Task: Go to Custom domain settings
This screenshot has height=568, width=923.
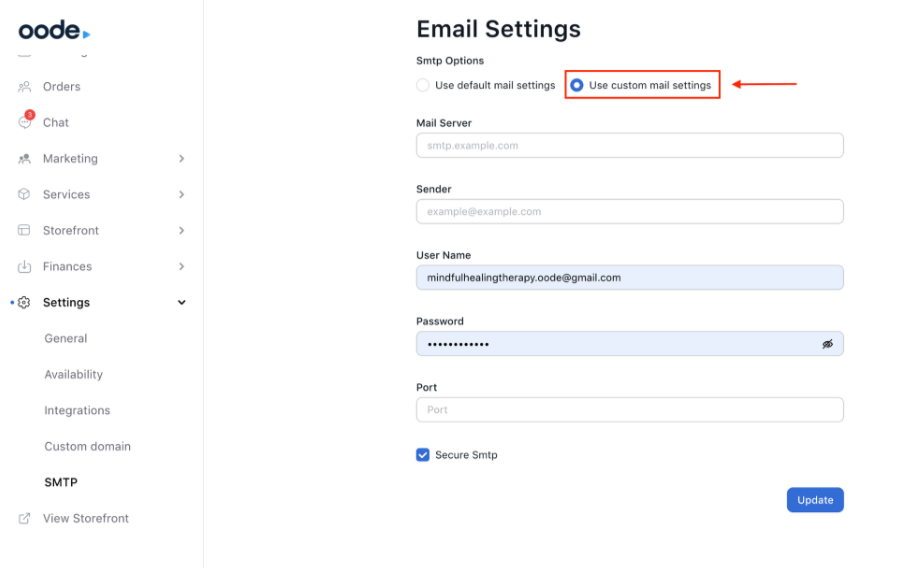Action: point(87,447)
